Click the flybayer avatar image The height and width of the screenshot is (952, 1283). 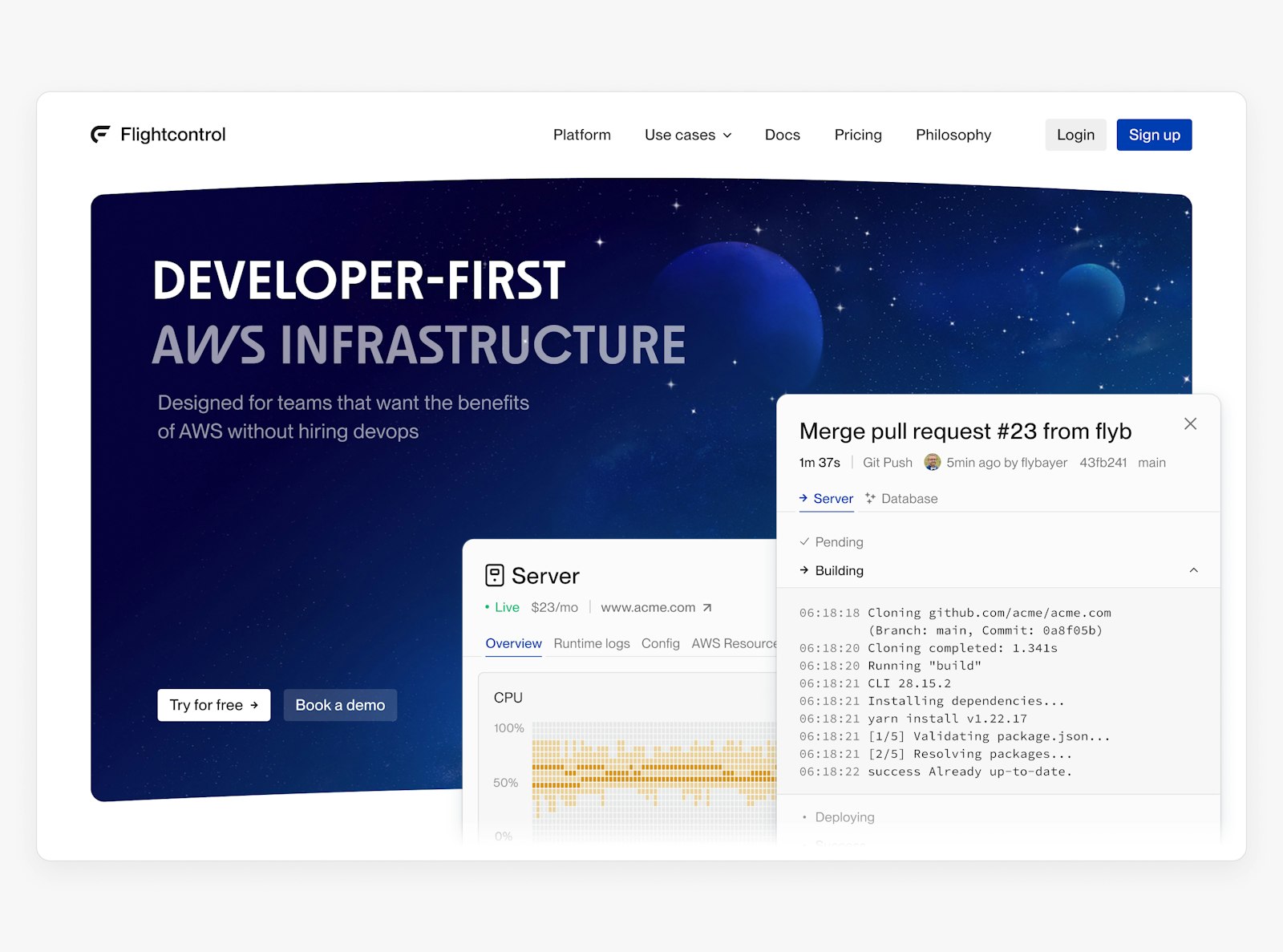pyautogui.click(x=933, y=462)
